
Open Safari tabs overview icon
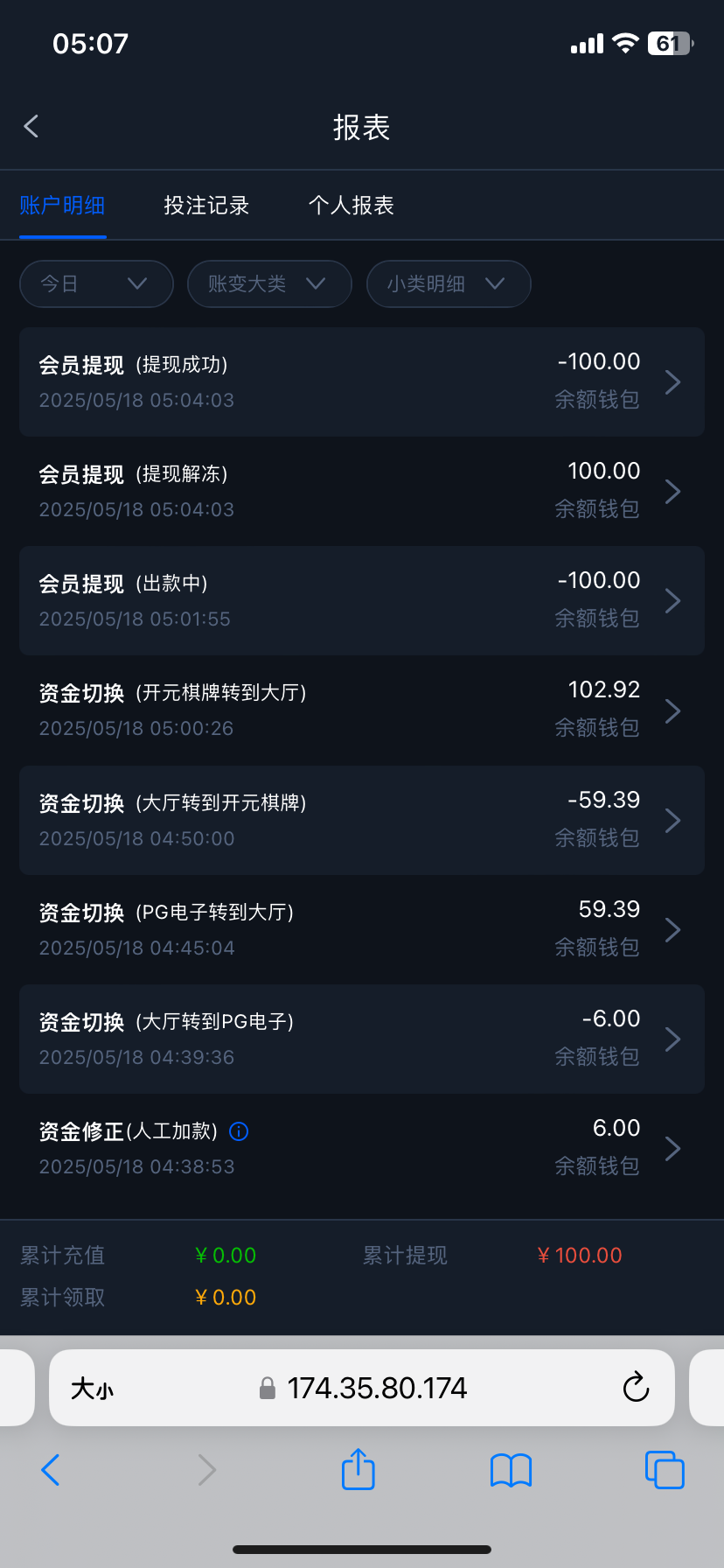click(664, 1469)
